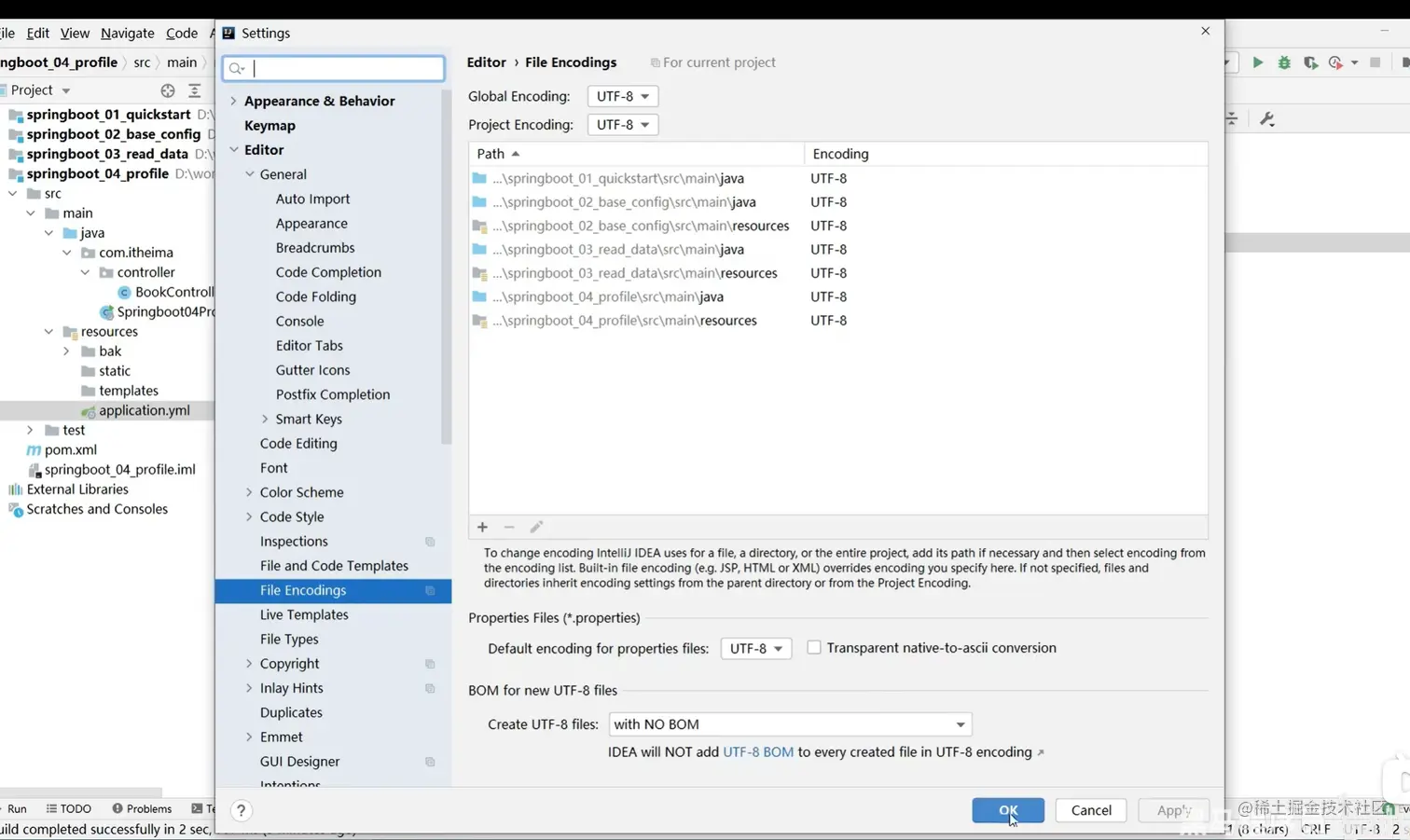Screen dimensions: 1410x840
Task: Expand the Smart Keys node
Action: [265, 419]
